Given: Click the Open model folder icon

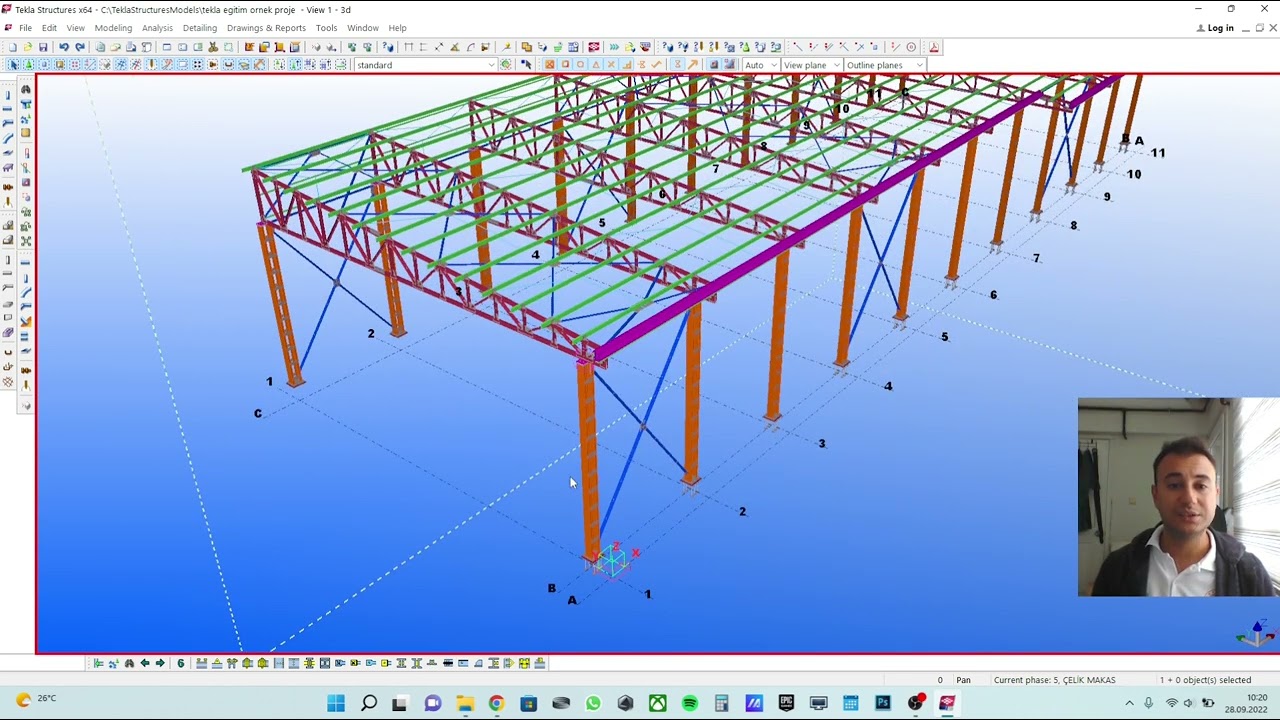Looking at the screenshot, I should (x=28, y=47).
